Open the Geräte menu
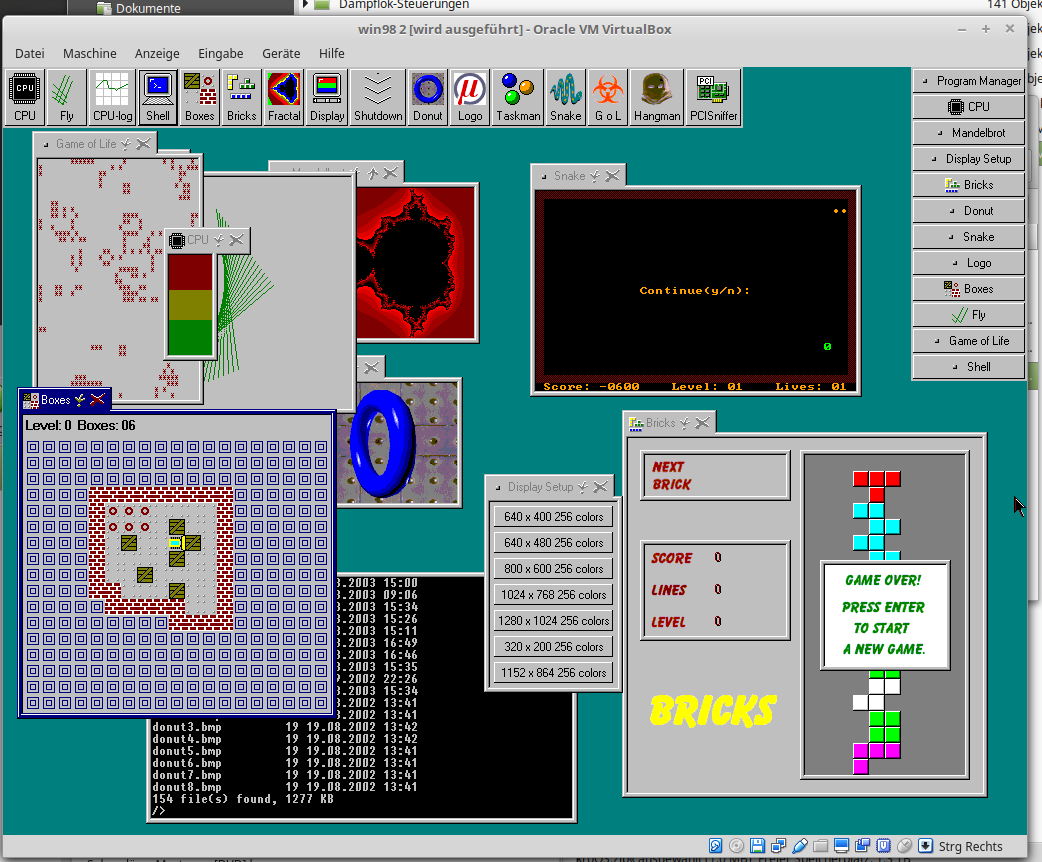Screen dimensions: 1042x862 pyautogui.click(x=281, y=53)
